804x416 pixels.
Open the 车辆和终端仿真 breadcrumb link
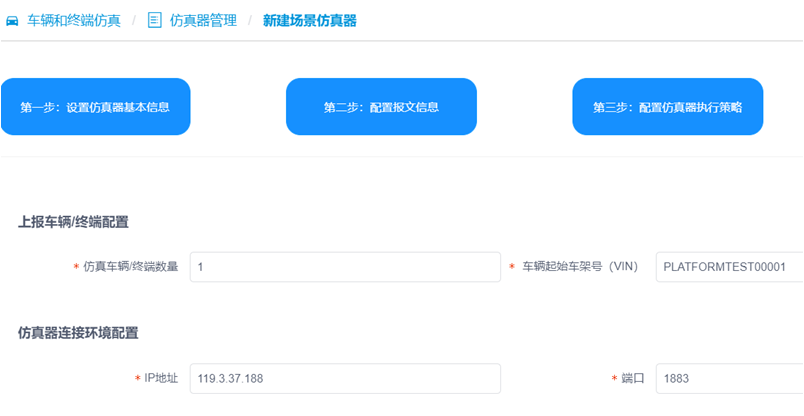(72, 20)
